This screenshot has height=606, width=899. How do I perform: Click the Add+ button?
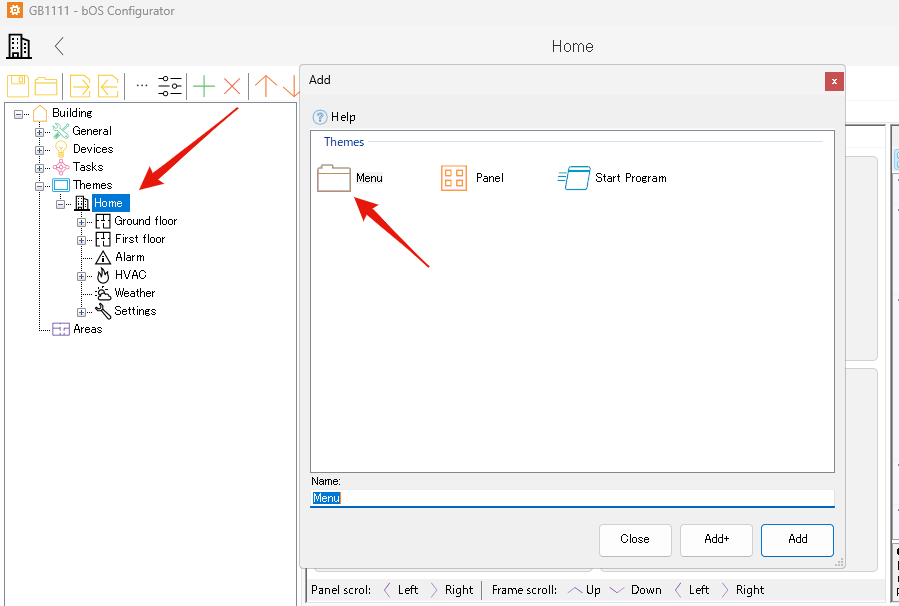(x=716, y=540)
